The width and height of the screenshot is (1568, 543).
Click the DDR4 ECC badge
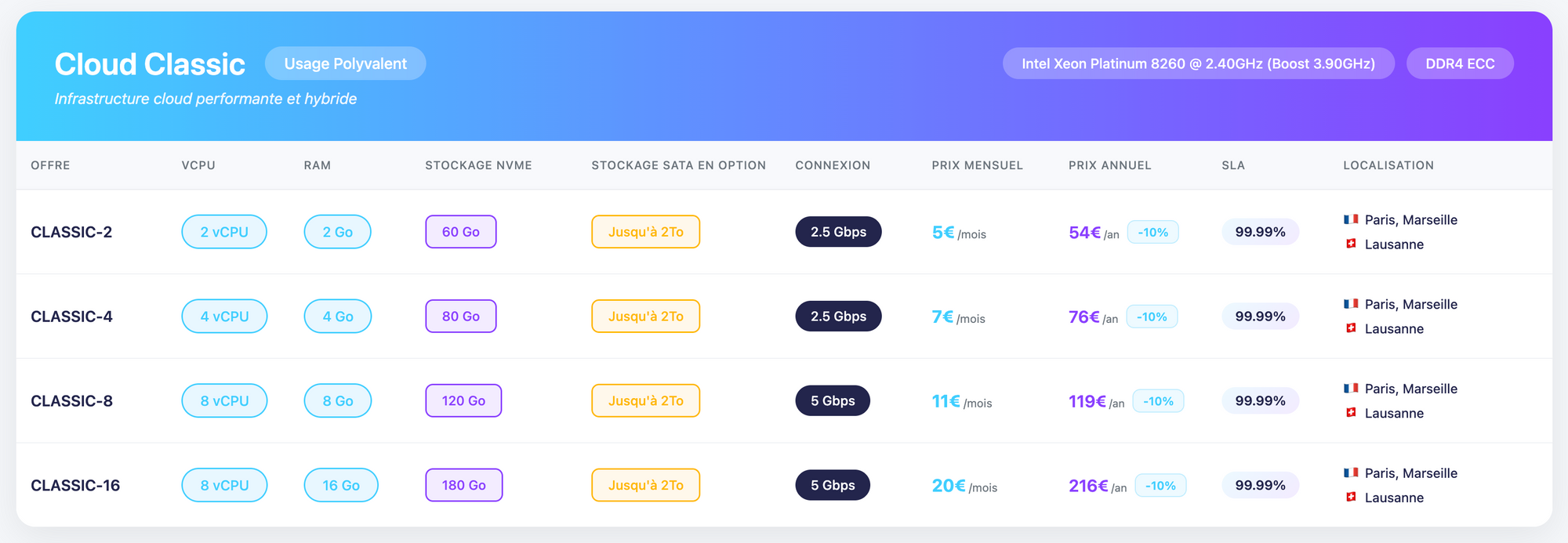click(1460, 63)
